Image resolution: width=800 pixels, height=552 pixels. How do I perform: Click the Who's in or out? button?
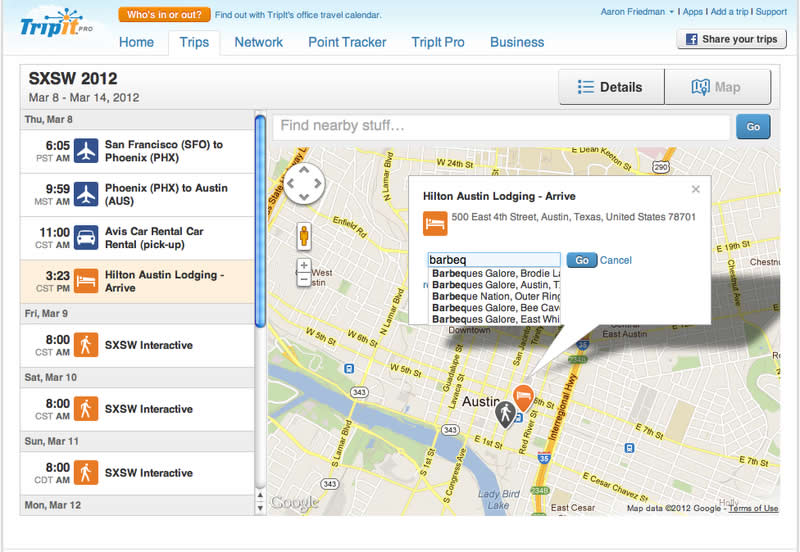[x=164, y=15]
